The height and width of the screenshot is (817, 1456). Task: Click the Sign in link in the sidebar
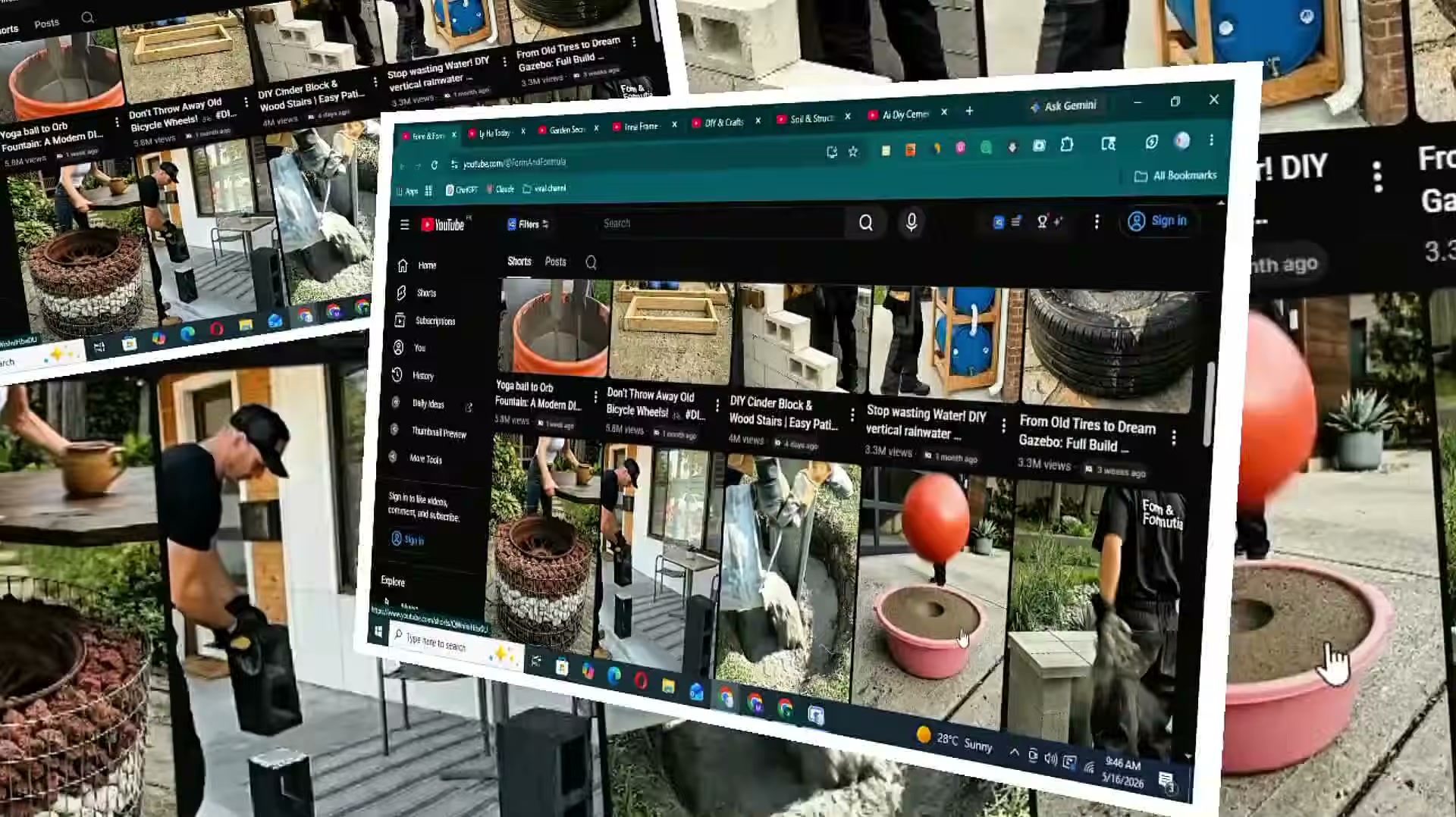407,539
